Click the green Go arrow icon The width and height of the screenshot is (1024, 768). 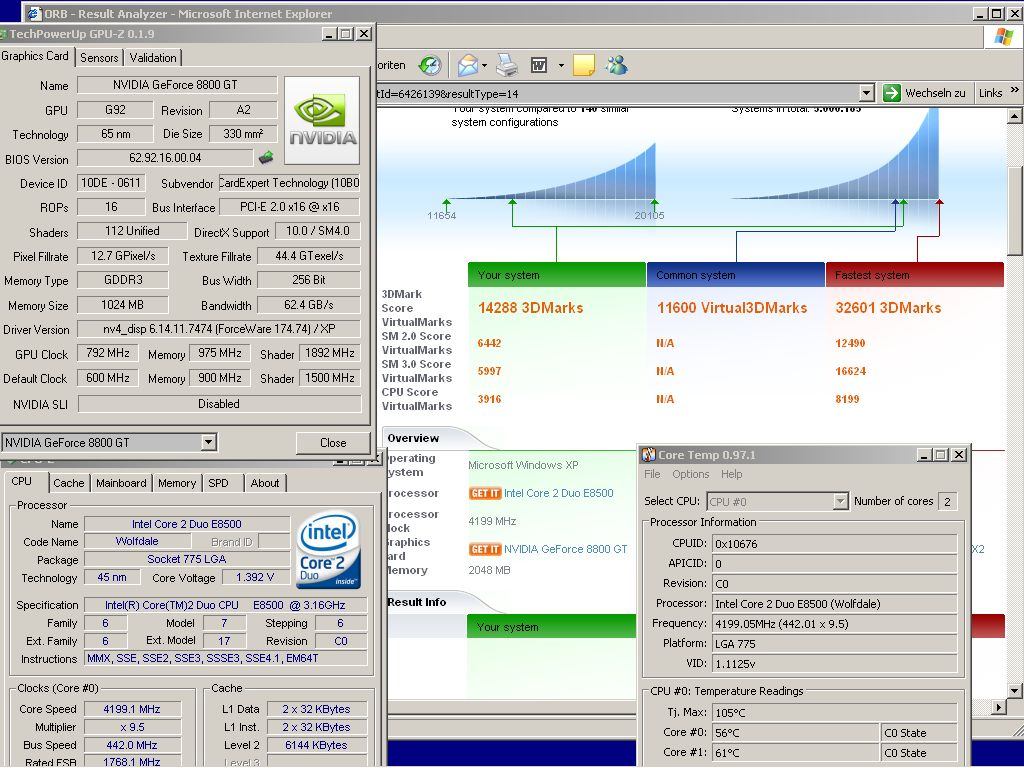[x=891, y=93]
